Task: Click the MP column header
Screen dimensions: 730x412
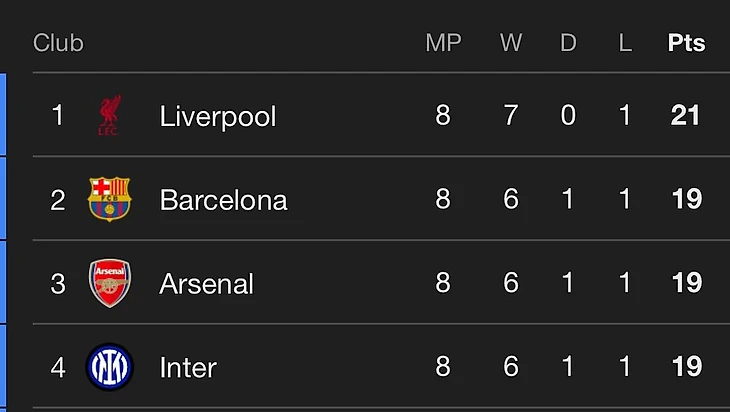Action: point(443,43)
